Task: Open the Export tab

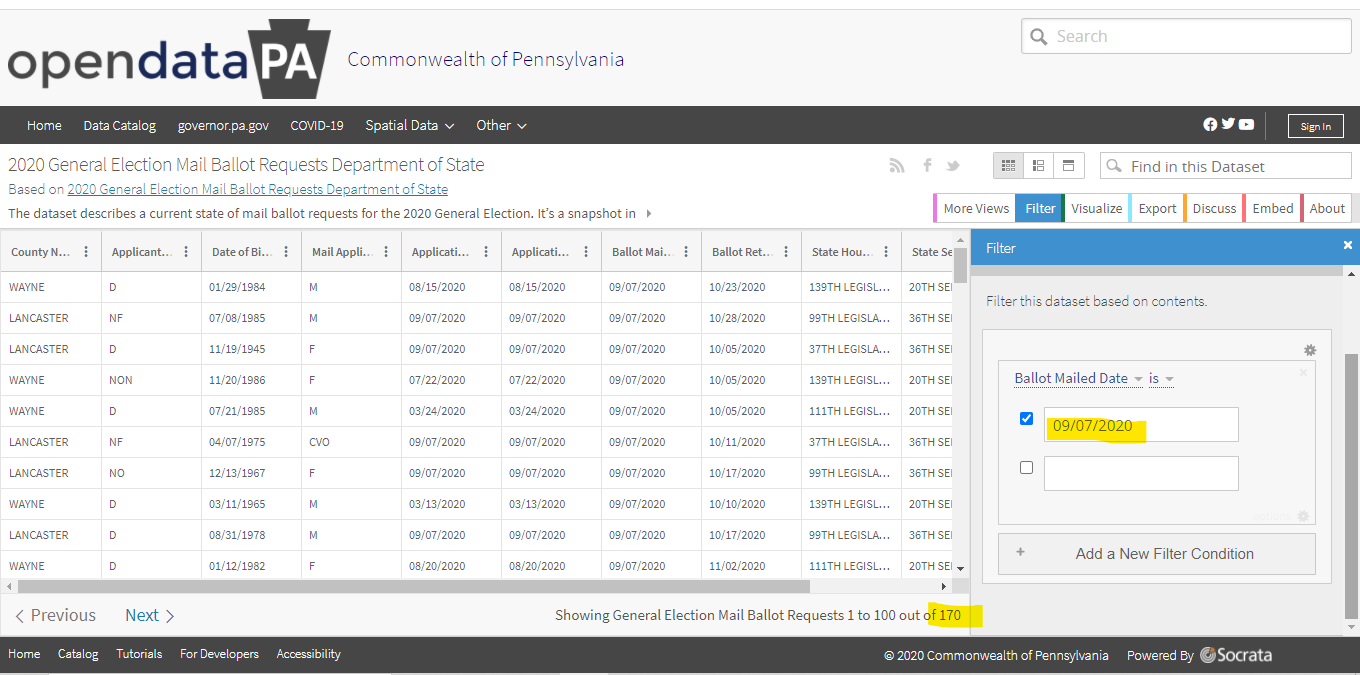Action: click(1157, 208)
